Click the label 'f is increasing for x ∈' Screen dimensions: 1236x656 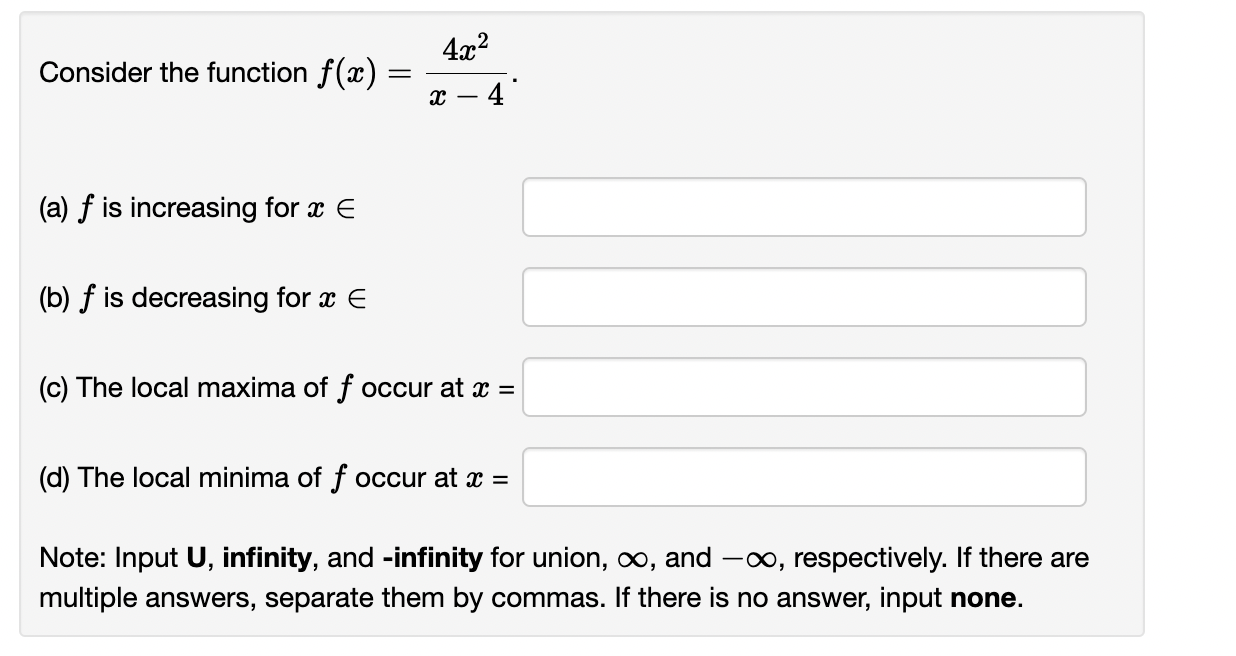pyautogui.click(x=200, y=208)
